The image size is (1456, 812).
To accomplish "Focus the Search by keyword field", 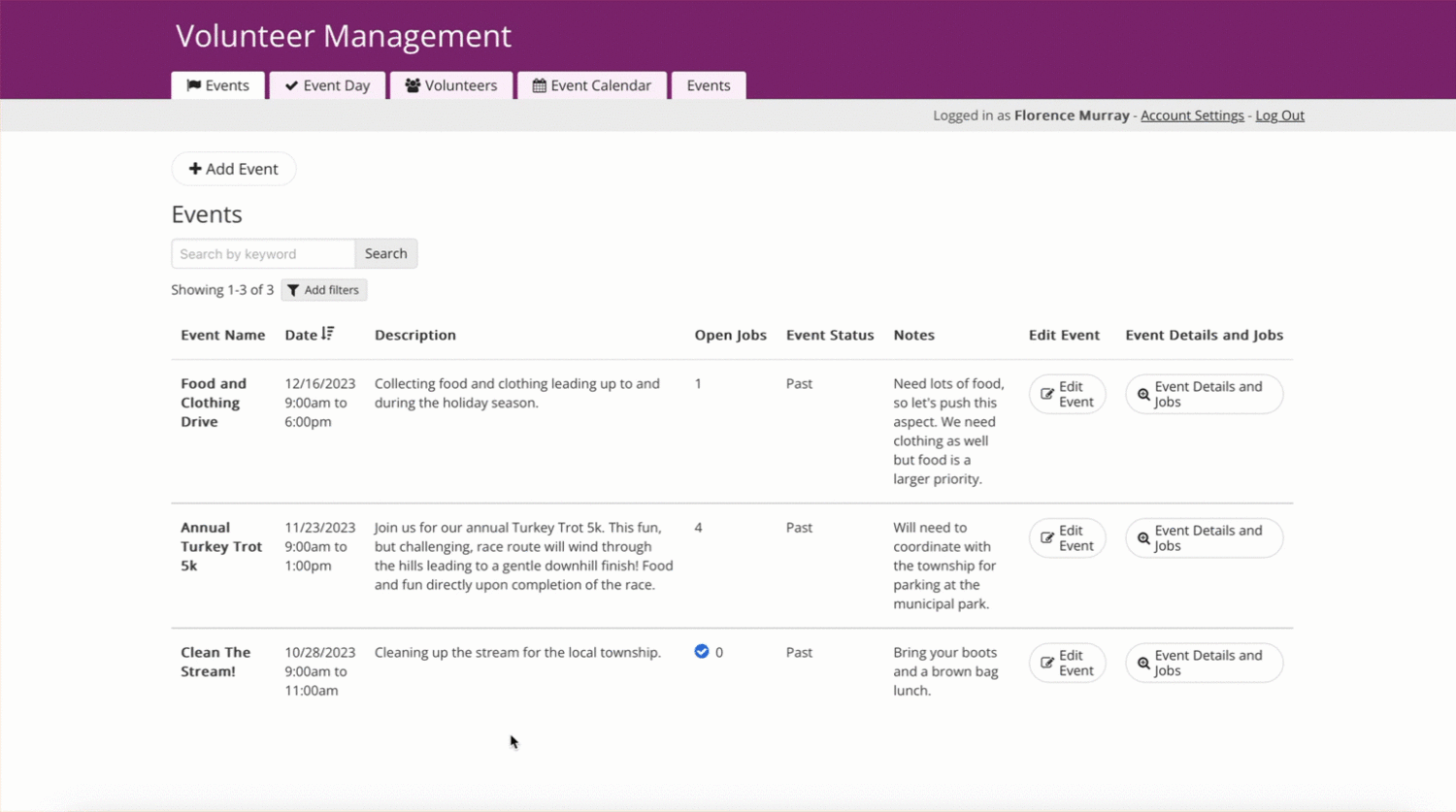I will click(263, 253).
